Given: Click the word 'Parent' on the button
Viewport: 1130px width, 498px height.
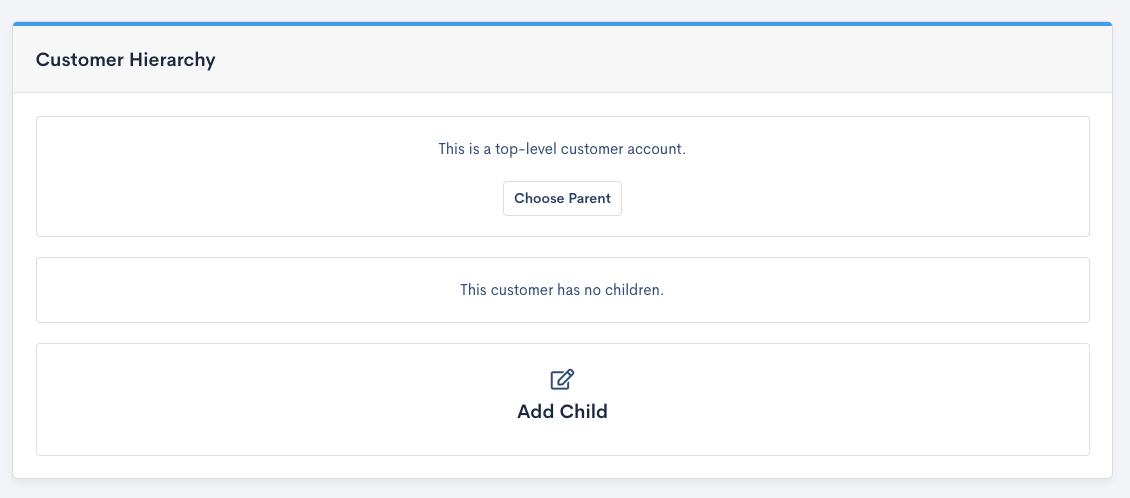Looking at the screenshot, I should click(590, 198).
